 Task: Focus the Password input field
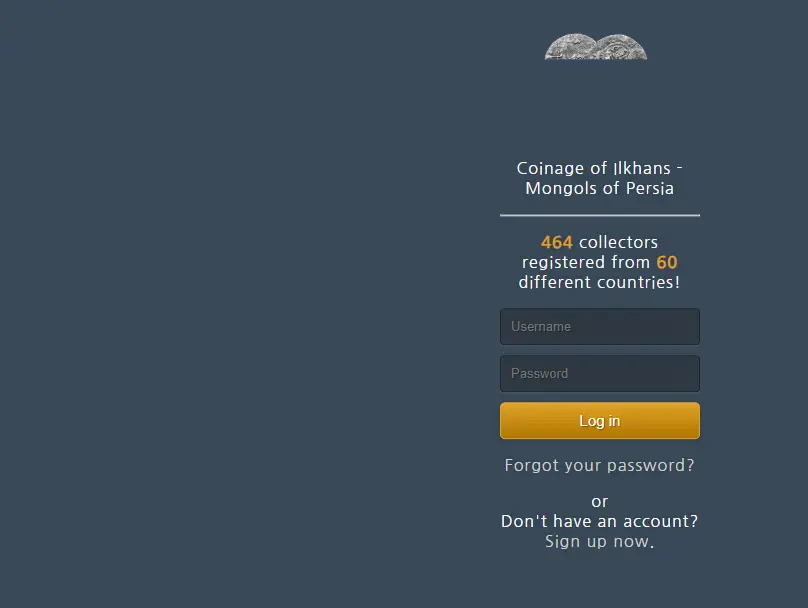coord(600,374)
